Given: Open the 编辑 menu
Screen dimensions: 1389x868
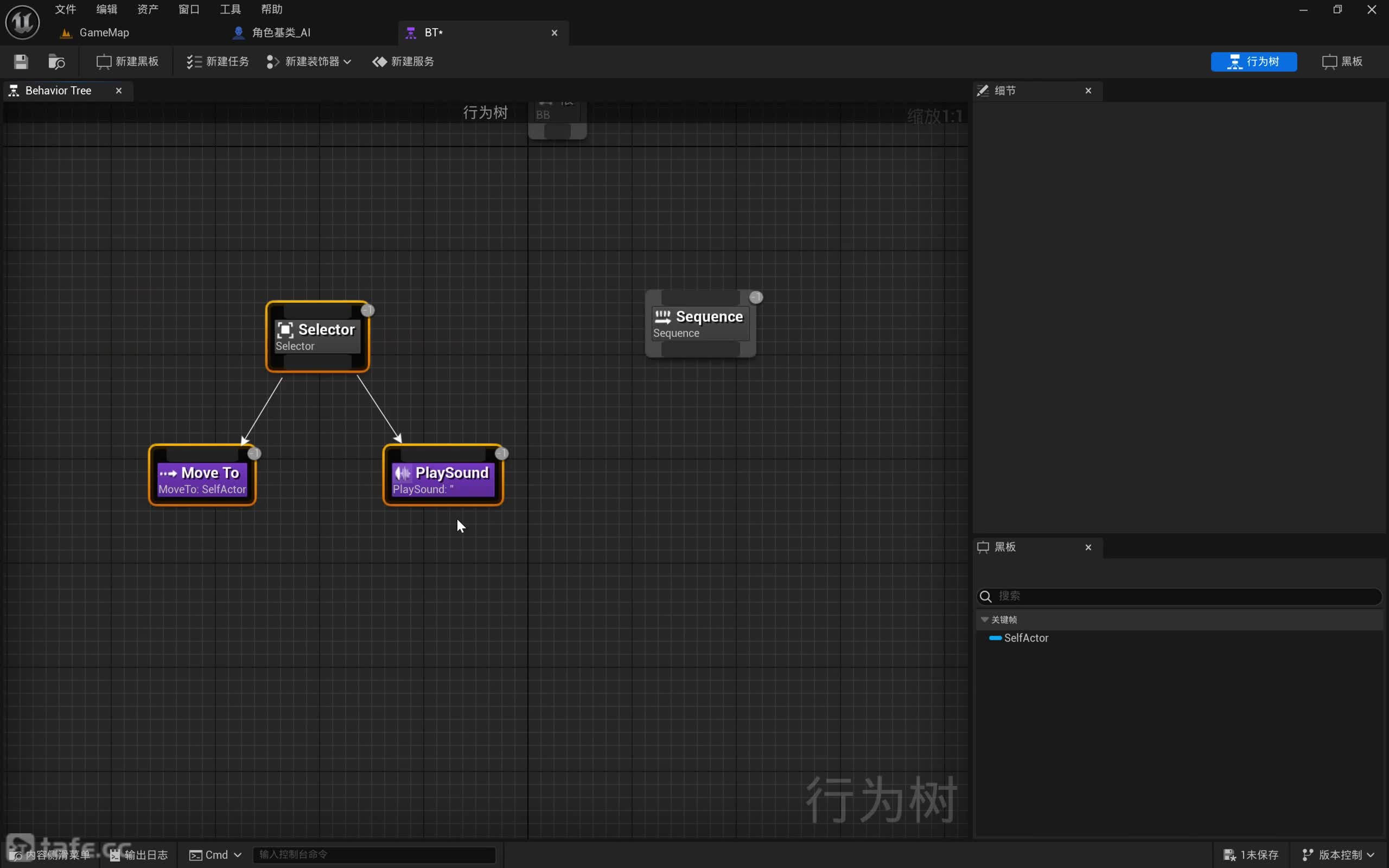Looking at the screenshot, I should tap(107, 9).
